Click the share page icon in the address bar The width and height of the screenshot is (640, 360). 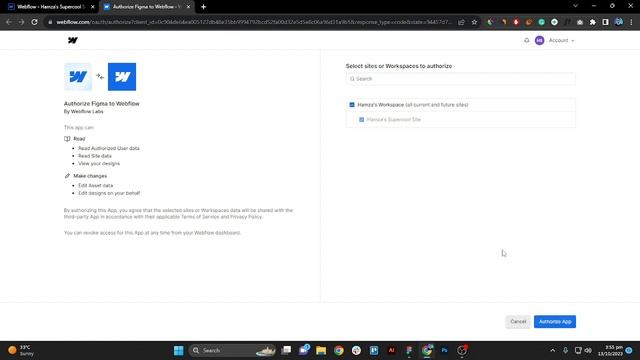[x=461, y=22]
